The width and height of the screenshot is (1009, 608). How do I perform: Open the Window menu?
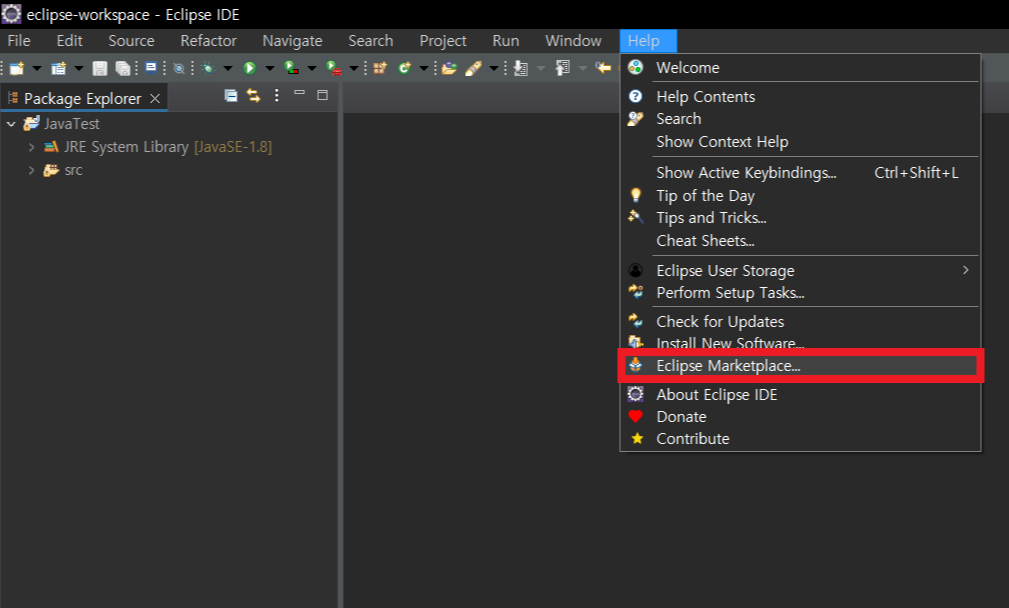click(x=573, y=41)
